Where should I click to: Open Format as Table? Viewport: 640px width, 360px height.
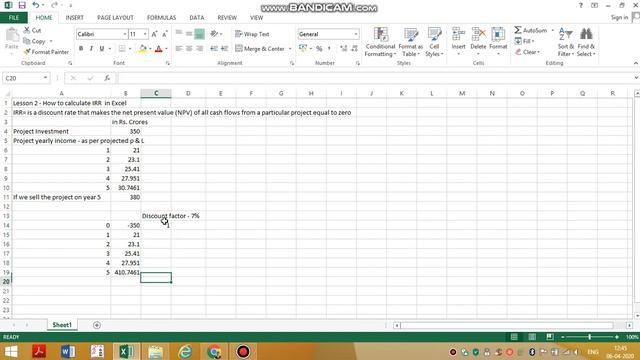coord(411,42)
